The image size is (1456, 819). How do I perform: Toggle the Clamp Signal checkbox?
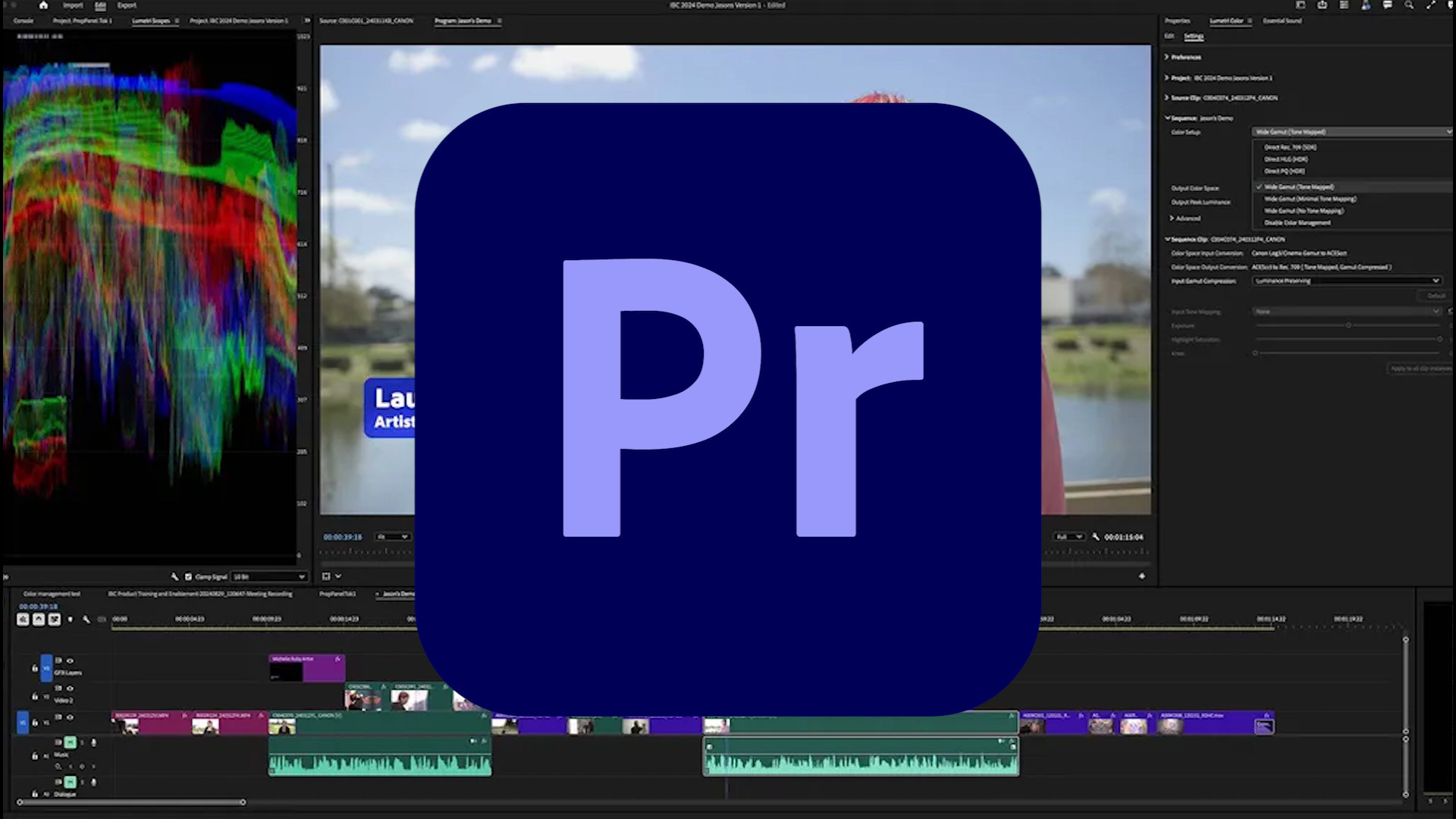click(189, 577)
